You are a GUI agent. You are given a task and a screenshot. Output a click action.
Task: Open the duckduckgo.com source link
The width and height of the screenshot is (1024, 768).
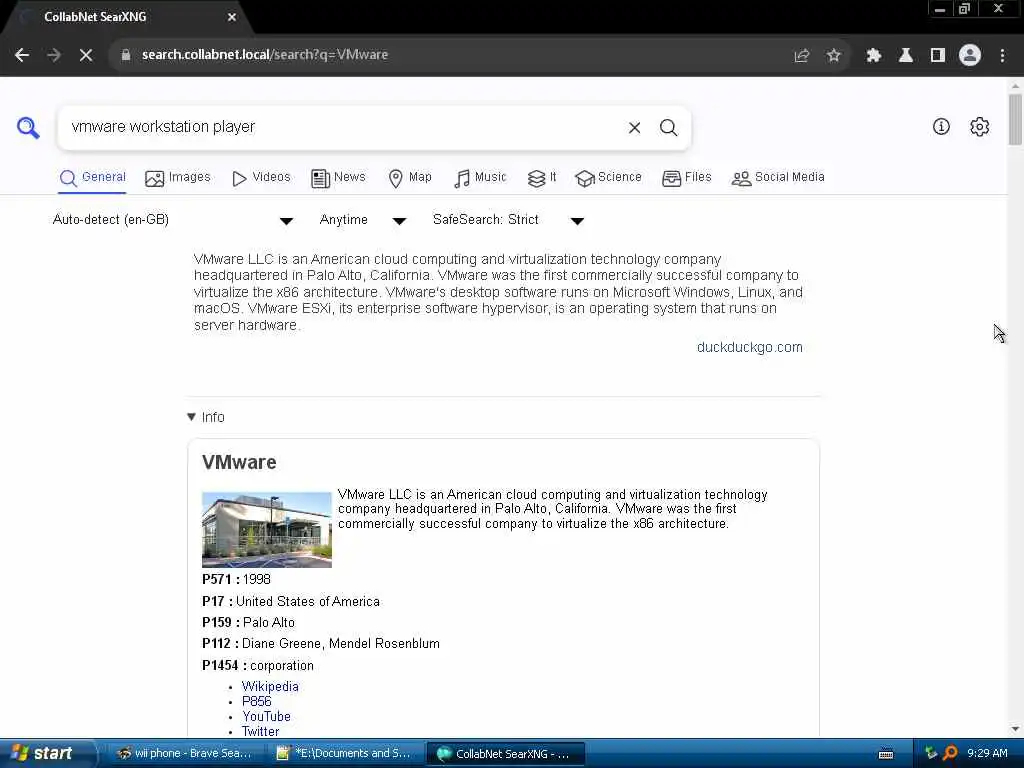point(750,347)
